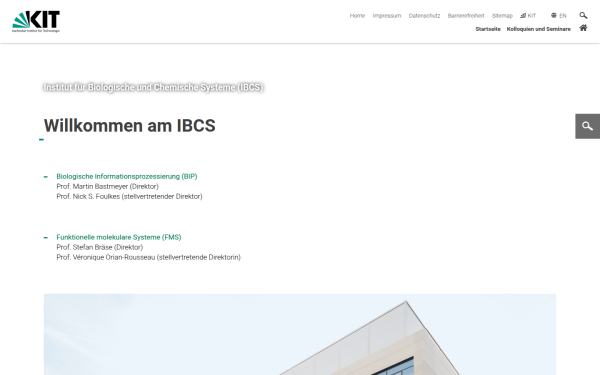The width and height of the screenshot is (600, 375).
Task: Click the building photo
Action: tap(300, 334)
